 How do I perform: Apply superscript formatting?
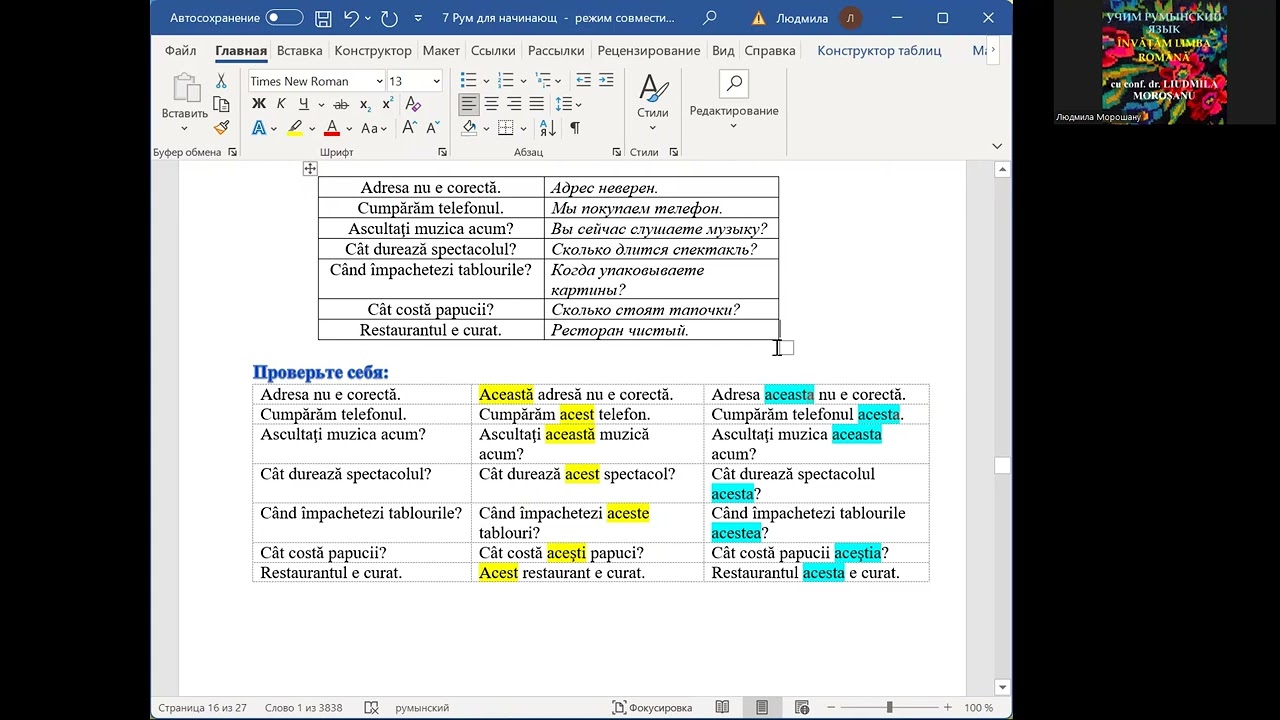387,104
